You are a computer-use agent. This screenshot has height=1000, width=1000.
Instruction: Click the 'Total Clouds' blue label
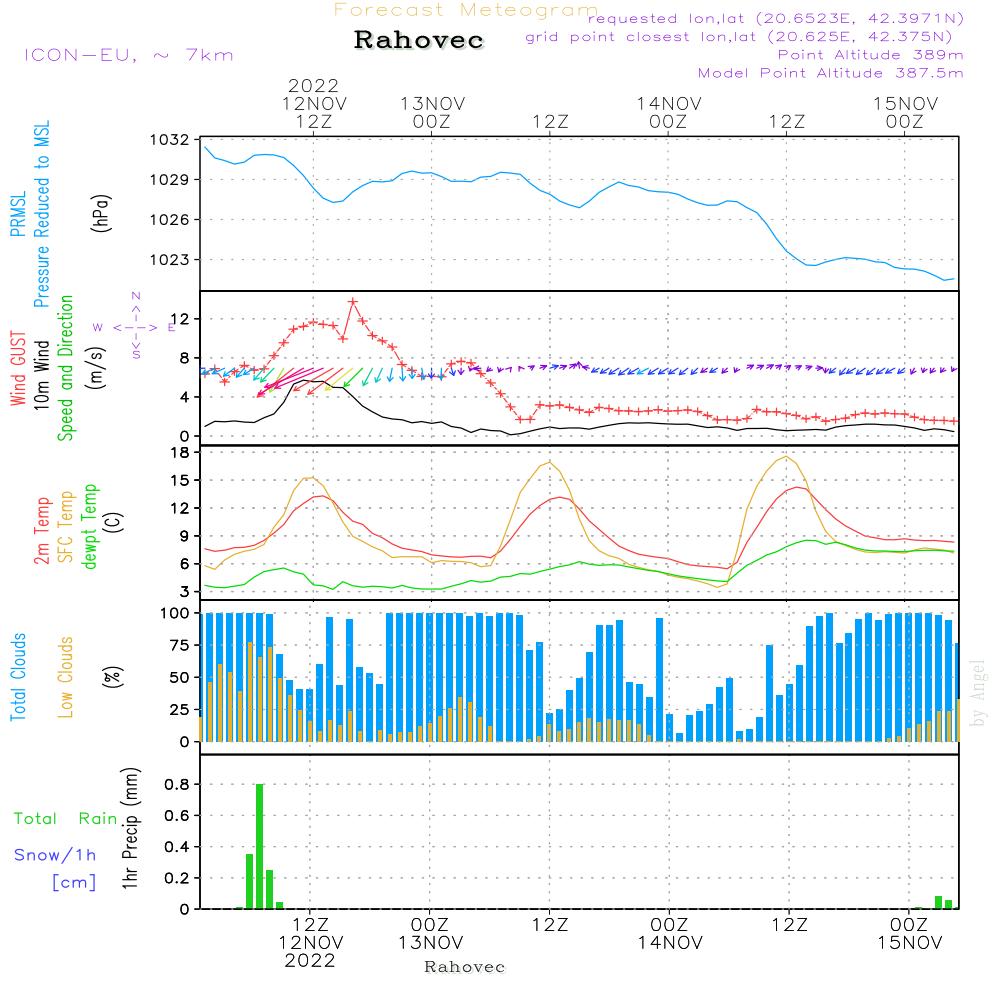point(18,677)
